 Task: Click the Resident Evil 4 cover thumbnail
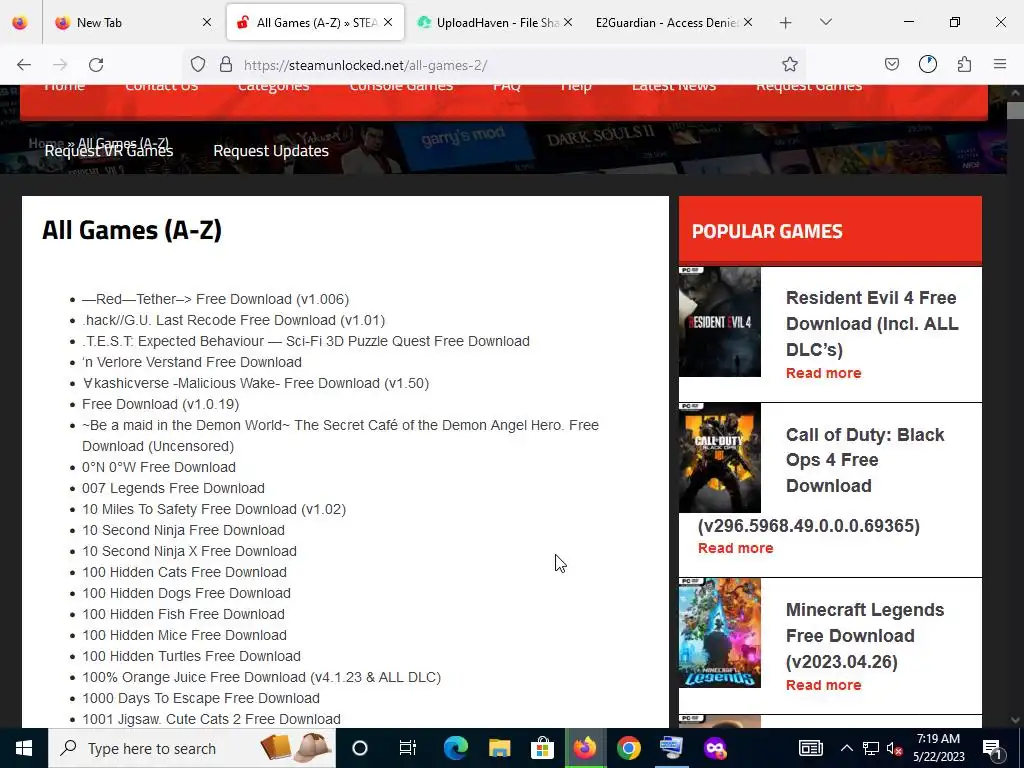tap(720, 322)
